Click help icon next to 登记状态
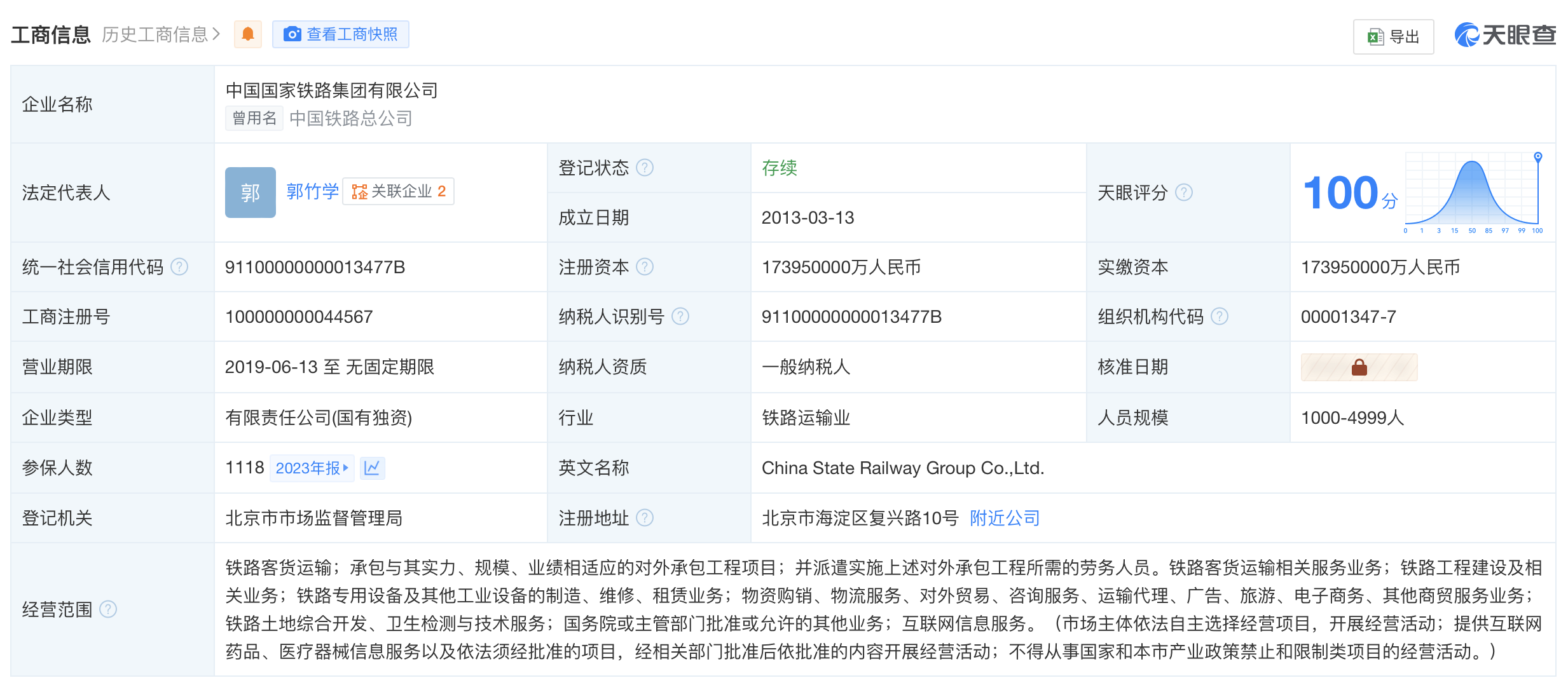 (x=645, y=168)
